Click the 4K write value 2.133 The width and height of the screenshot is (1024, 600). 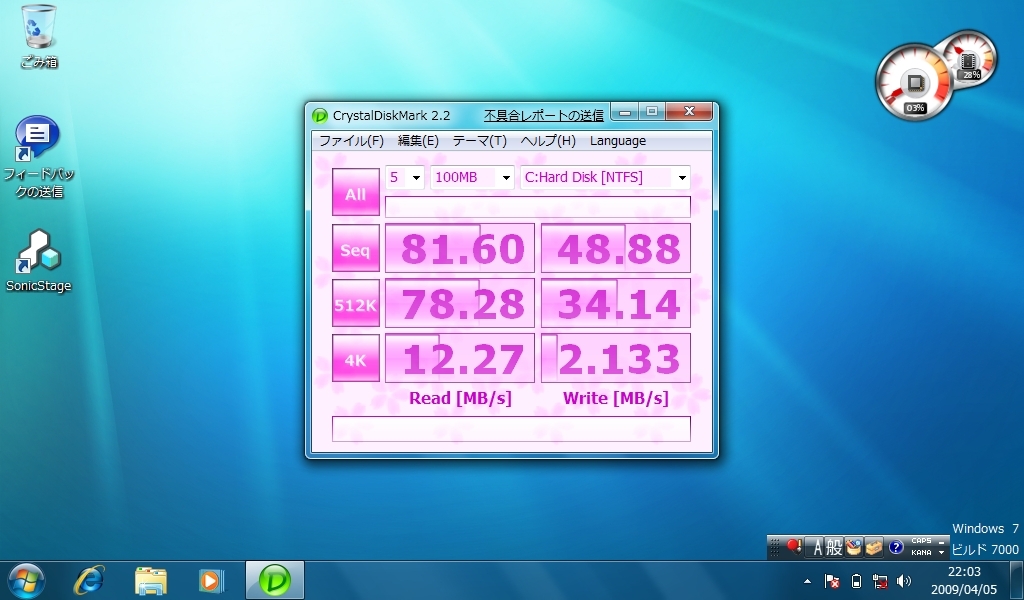click(616, 358)
